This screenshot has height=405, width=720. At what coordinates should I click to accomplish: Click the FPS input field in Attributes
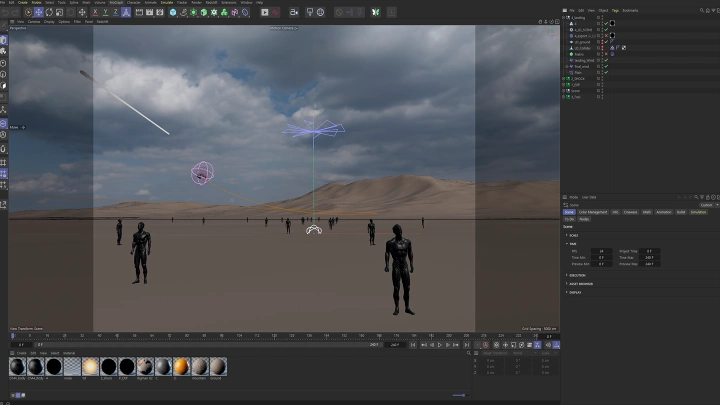pyautogui.click(x=601, y=251)
